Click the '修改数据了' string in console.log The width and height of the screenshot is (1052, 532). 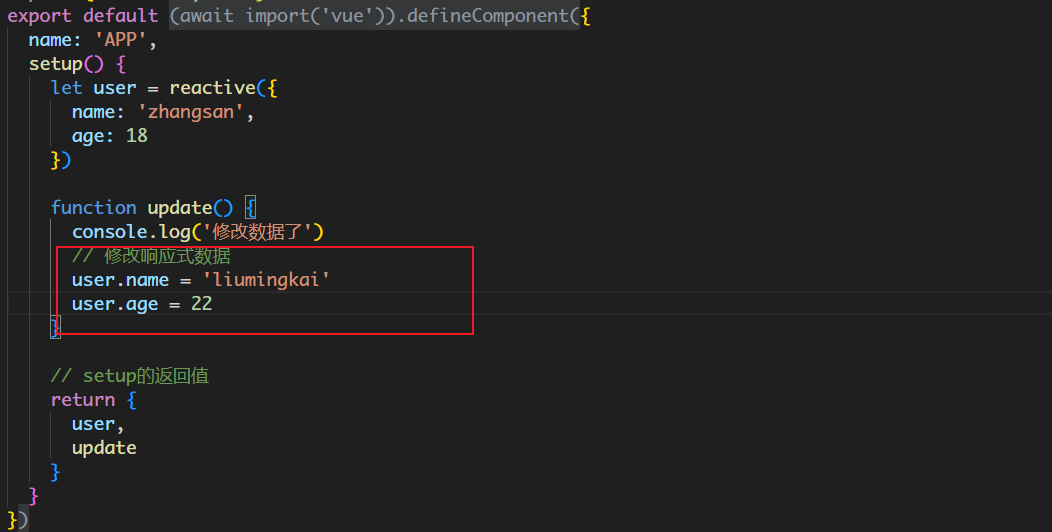point(266,232)
